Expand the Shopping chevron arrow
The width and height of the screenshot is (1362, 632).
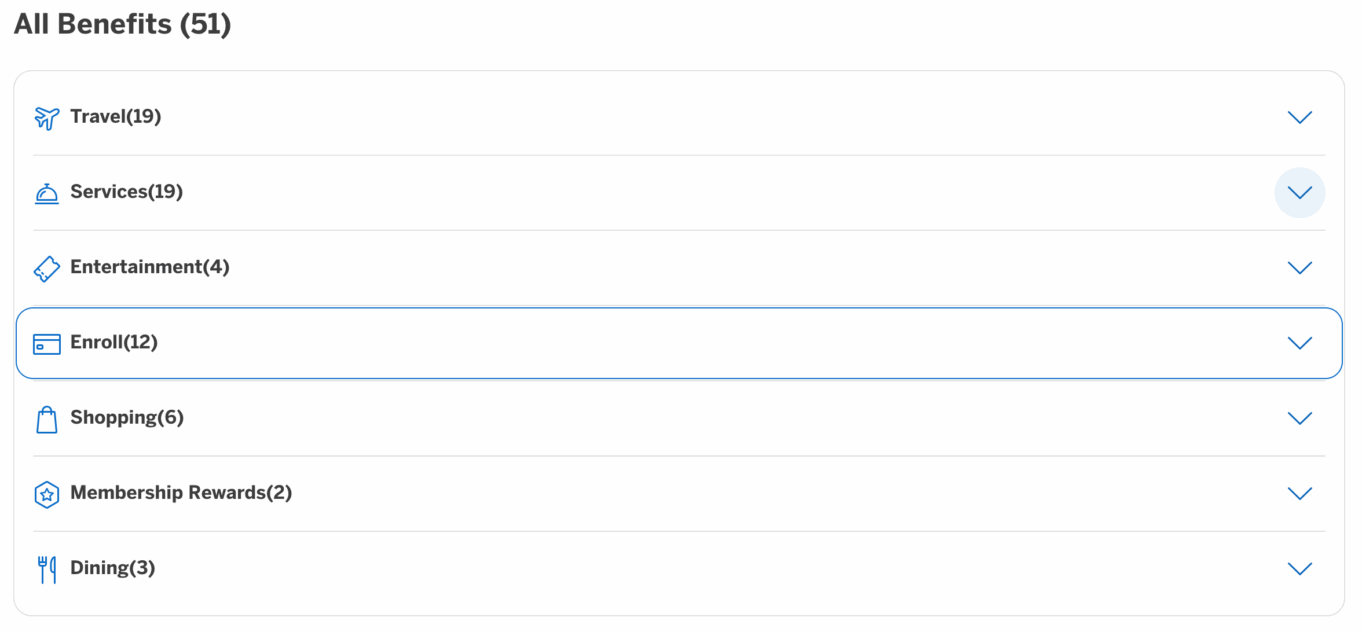click(x=1300, y=418)
